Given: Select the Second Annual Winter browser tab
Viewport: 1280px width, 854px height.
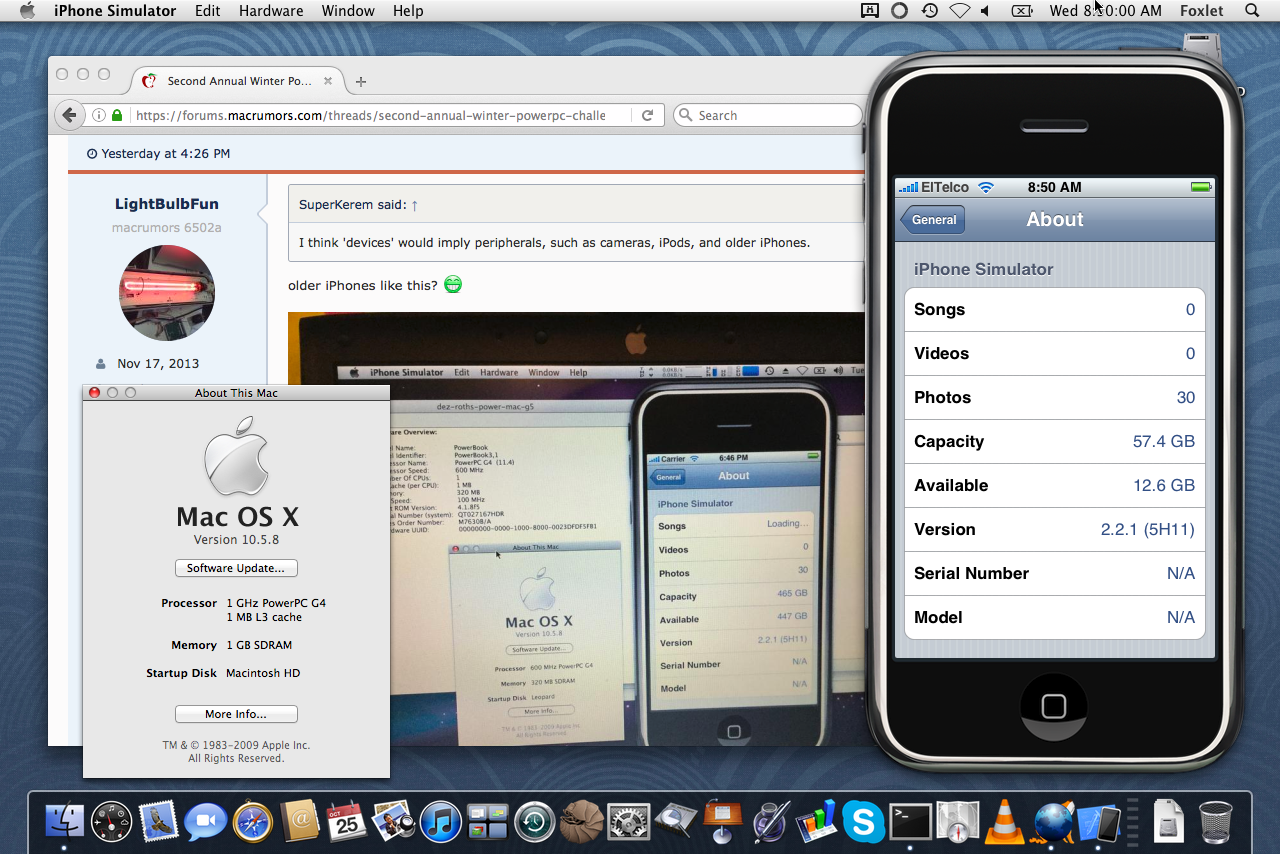Looking at the screenshot, I should click(x=236, y=81).
